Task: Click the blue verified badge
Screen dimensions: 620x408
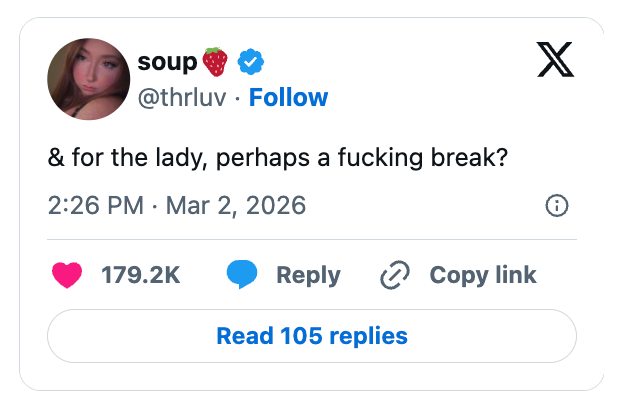Action: click(250, 63)
